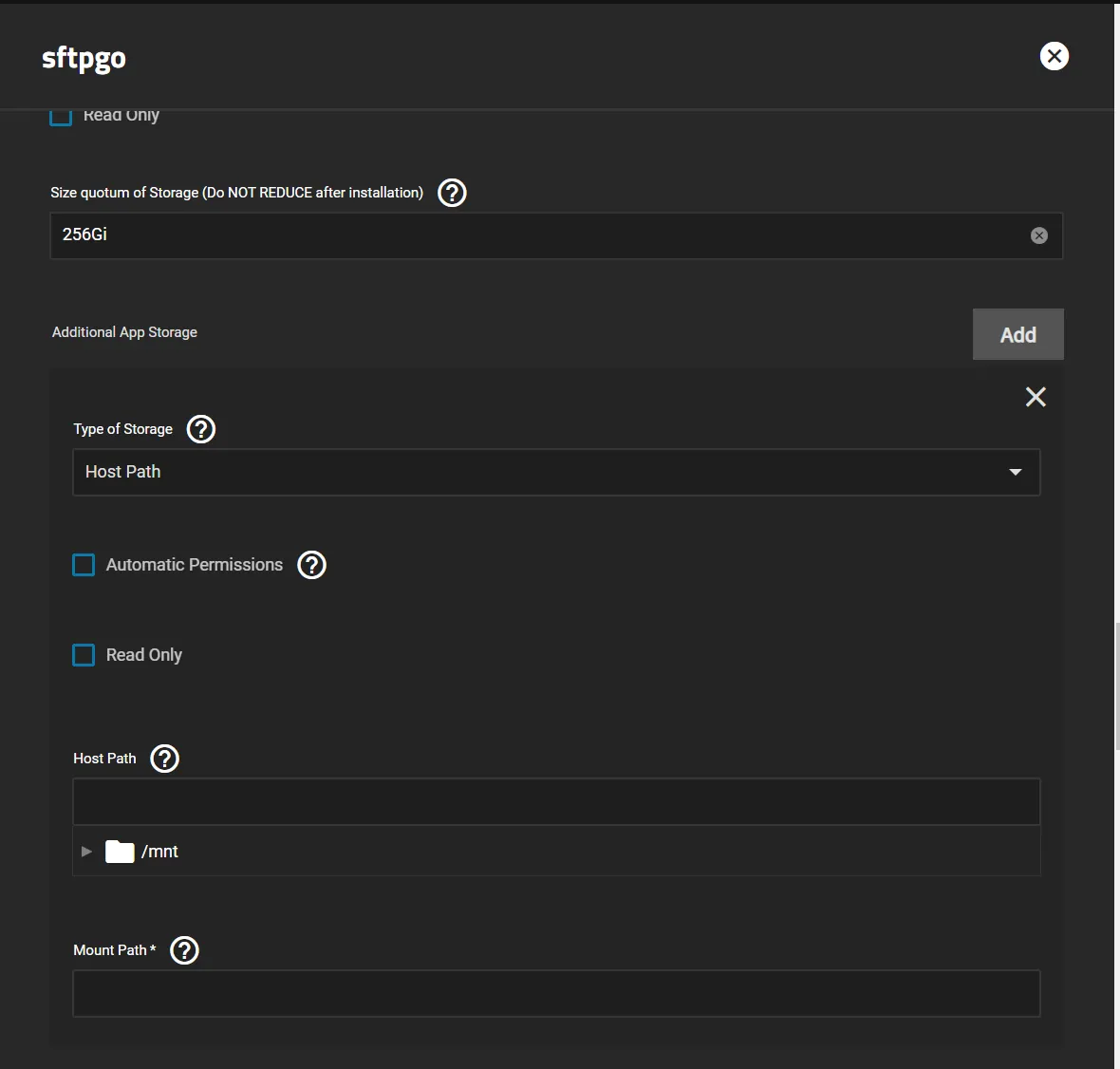The image size is (1120, 1069).
Task: Open the Mount Path help tooltip
Action: pos(183,949)
